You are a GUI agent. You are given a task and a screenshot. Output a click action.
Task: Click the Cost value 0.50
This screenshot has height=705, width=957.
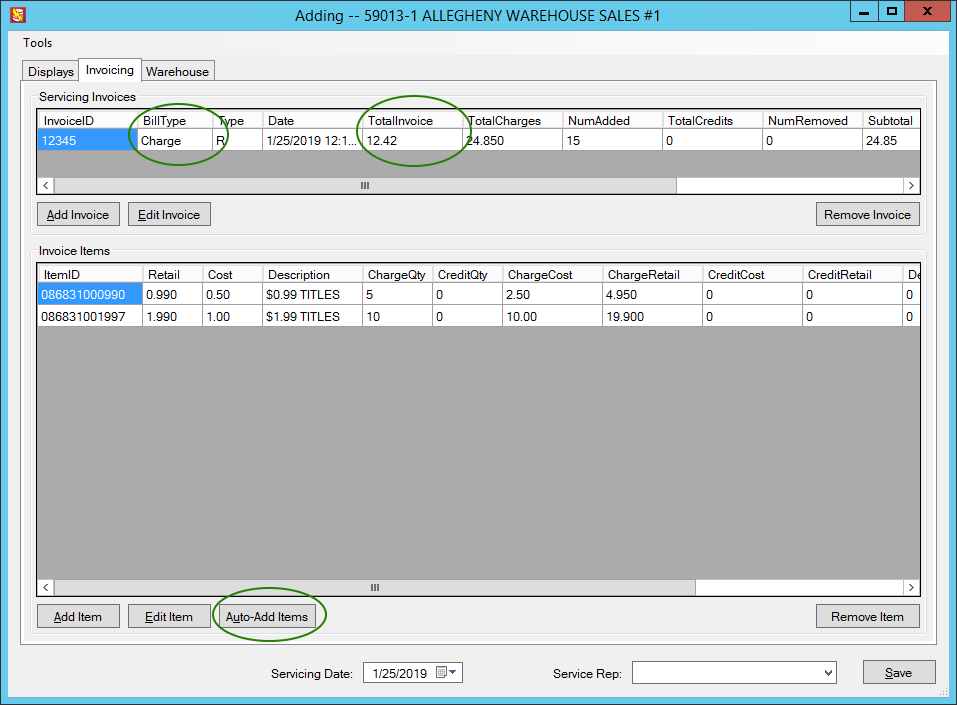click(x=233, y=294)
